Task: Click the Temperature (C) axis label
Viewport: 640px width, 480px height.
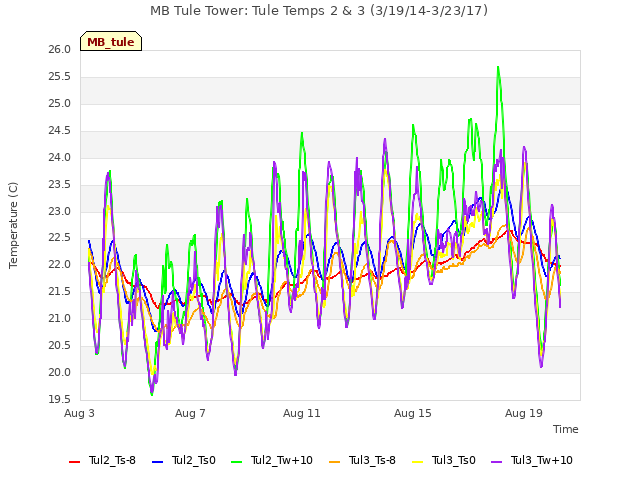Action: point(13,225)
